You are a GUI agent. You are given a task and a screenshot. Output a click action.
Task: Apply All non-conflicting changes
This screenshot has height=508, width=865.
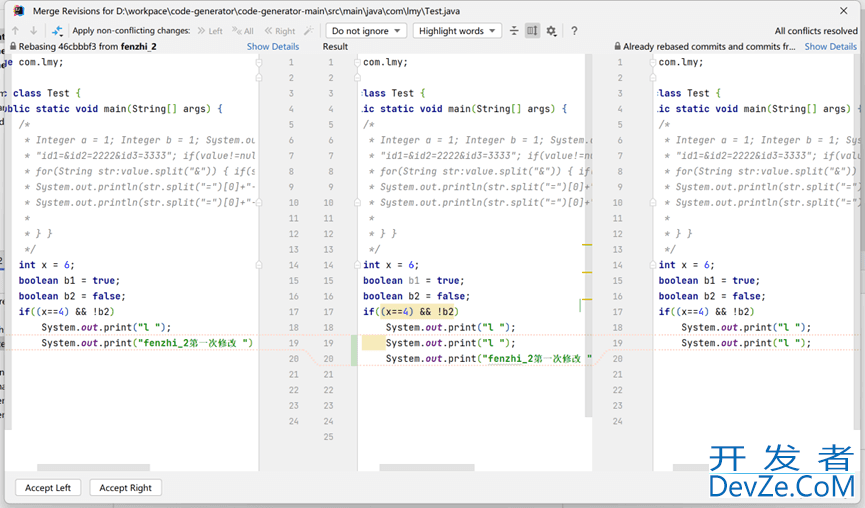click(243, 31)
